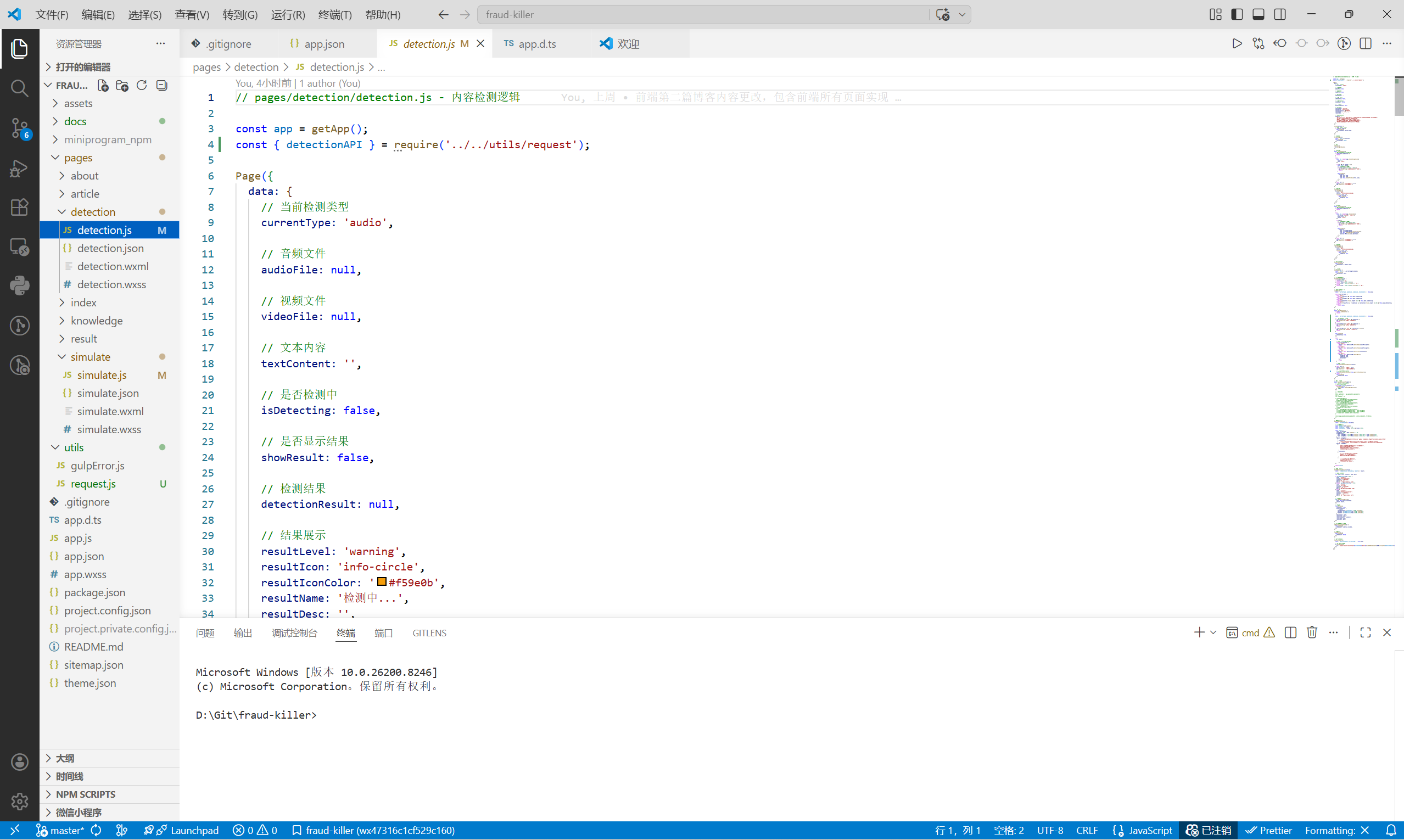Split the terminal panel

point(1291,632)
